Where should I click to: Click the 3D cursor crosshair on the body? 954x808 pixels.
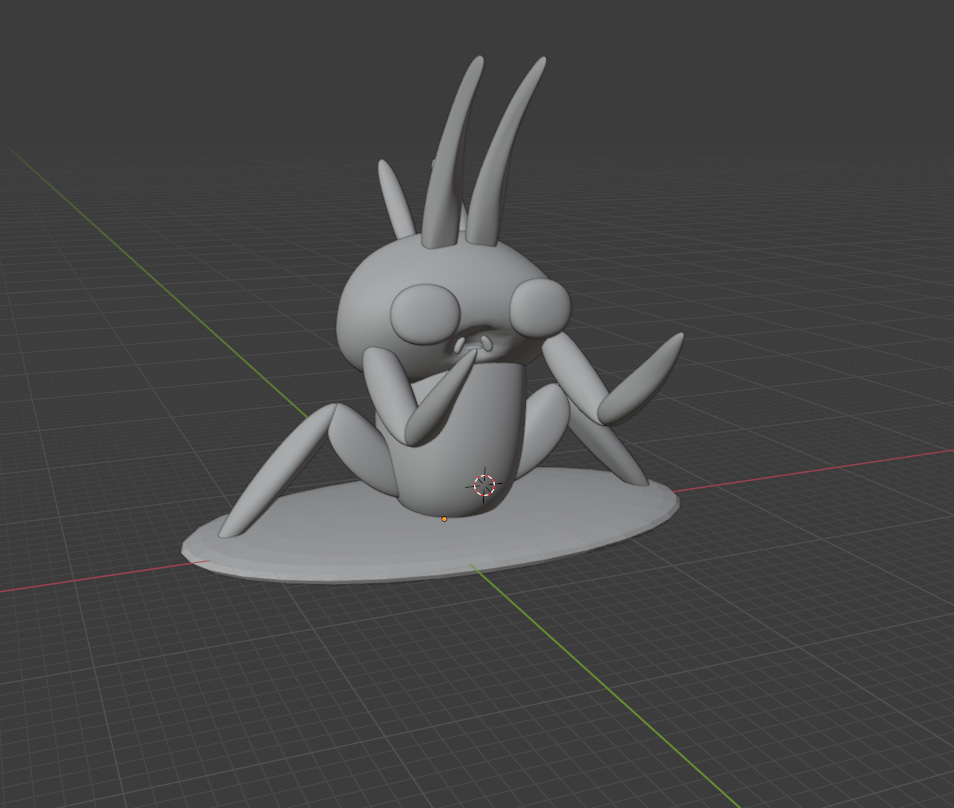point(484,485)
